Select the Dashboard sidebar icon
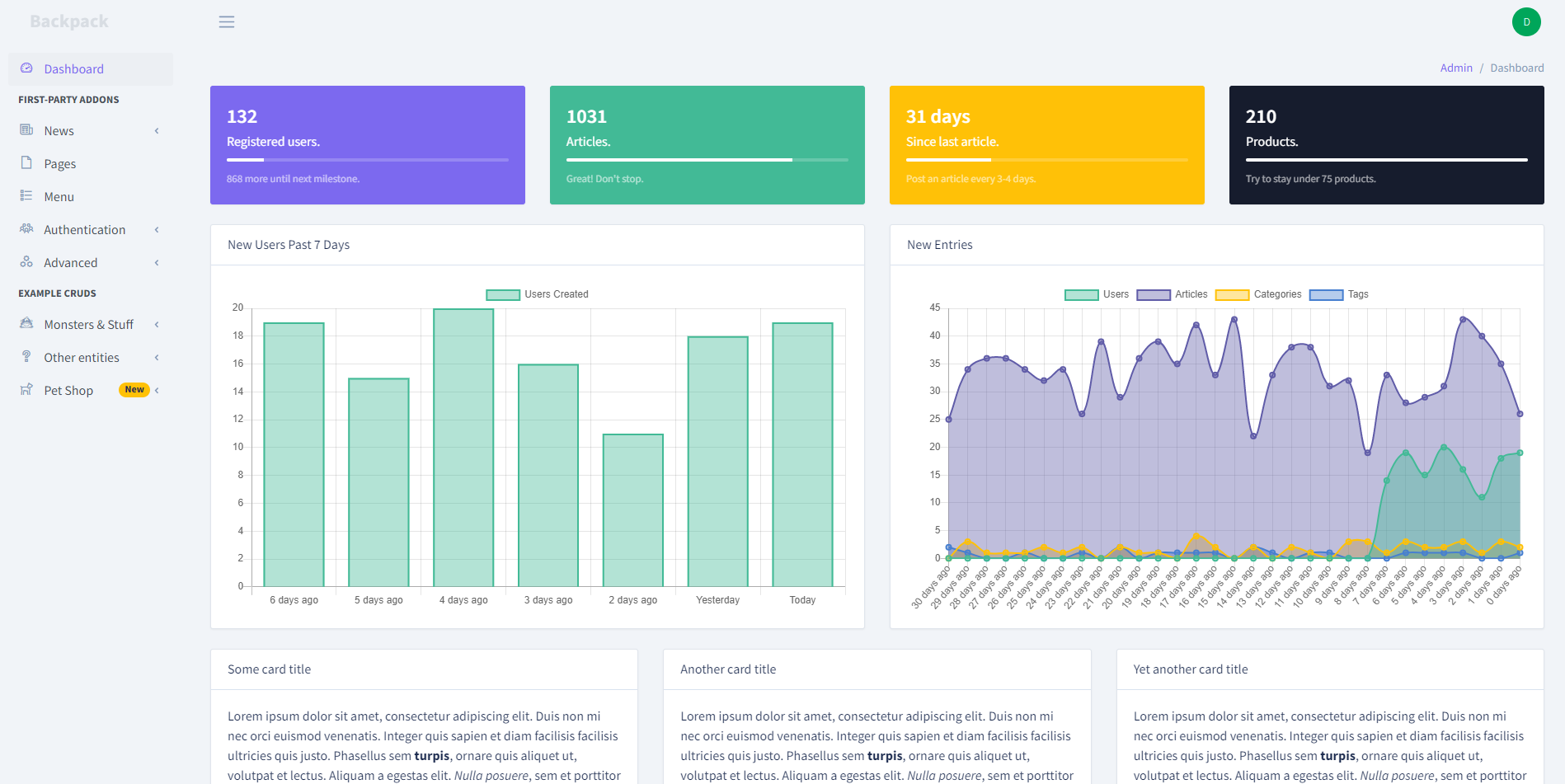This screenshot has height=784, width=1565. [x=27, y=68]
